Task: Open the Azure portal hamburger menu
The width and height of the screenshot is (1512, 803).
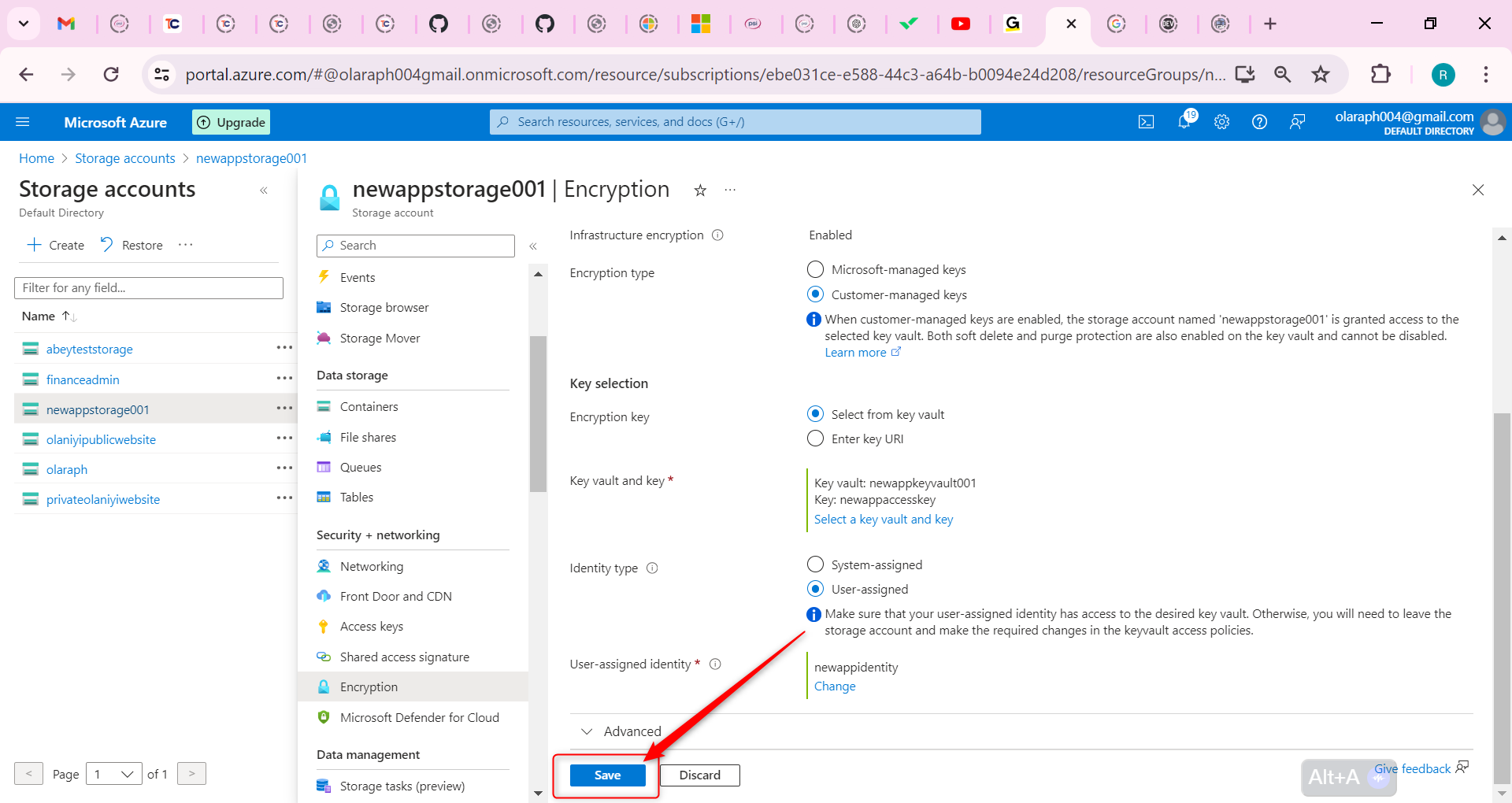Action: pos(23,122)
